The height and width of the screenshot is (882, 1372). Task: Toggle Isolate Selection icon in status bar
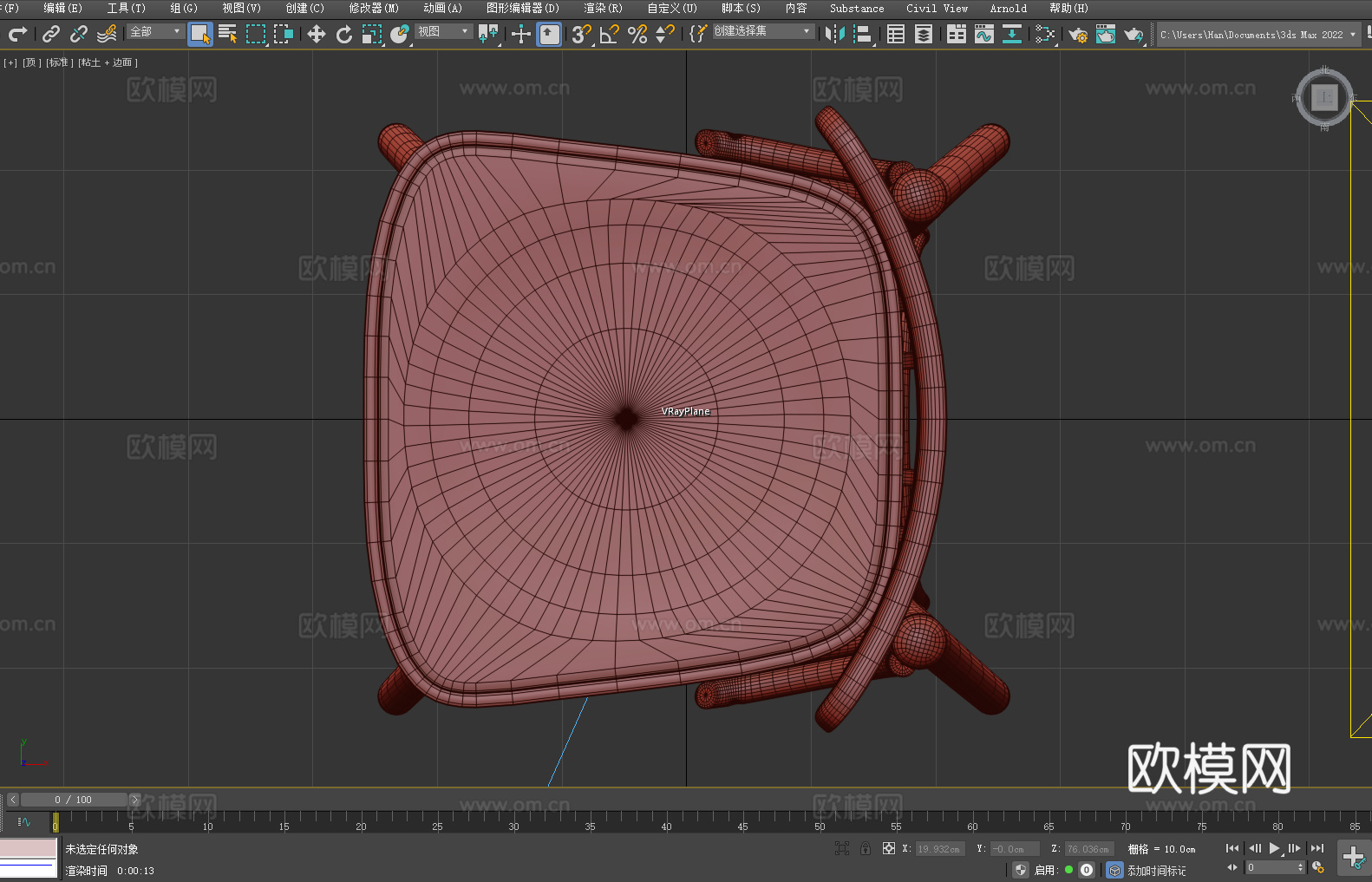(841, 848)
